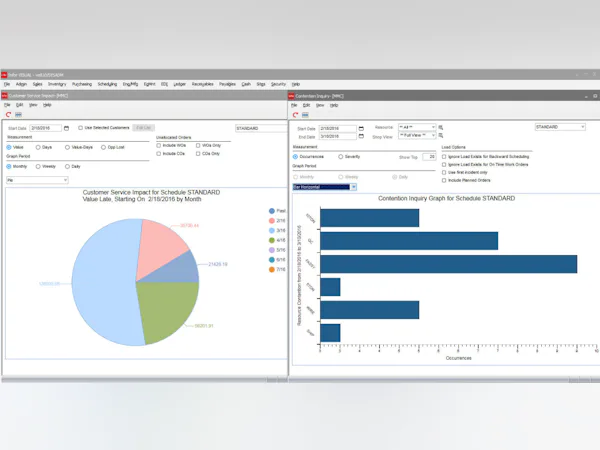
Task: Click the Show Top value field
Action: tap(429, 157)
